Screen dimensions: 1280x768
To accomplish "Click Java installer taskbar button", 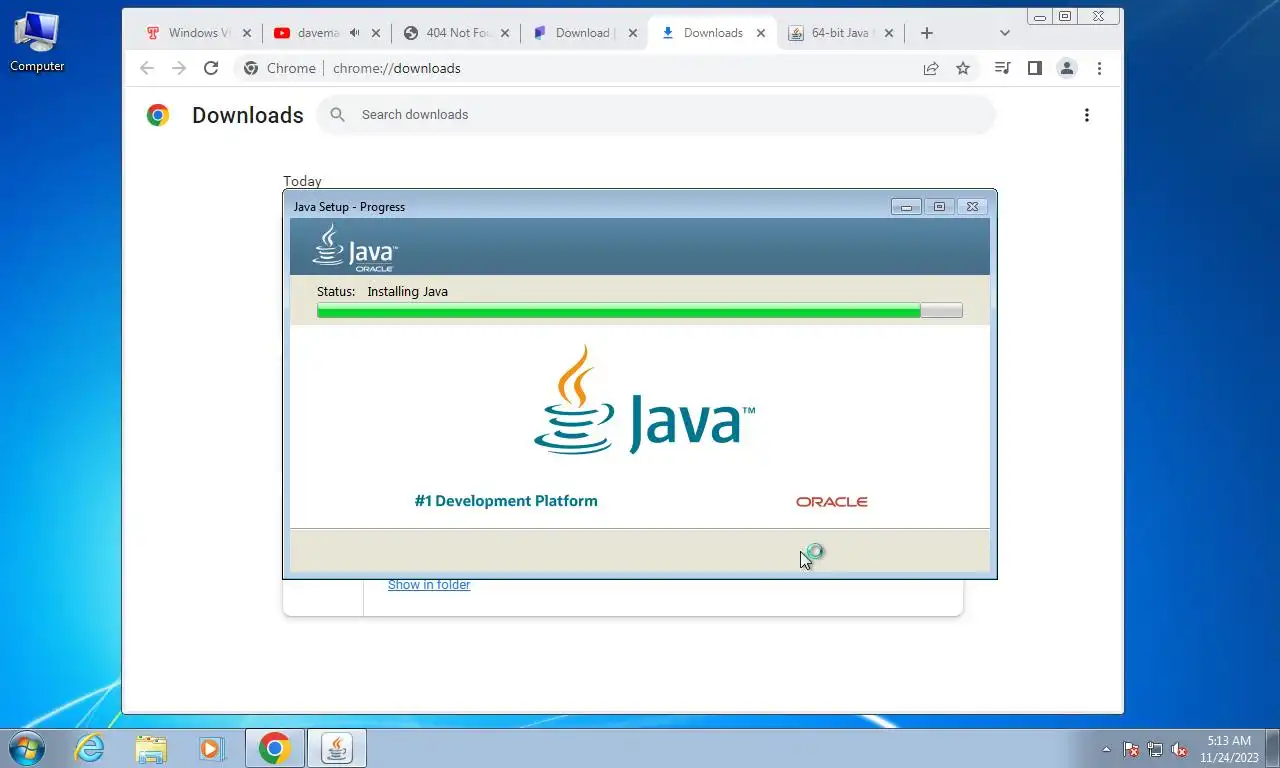I will click(337, 748).
